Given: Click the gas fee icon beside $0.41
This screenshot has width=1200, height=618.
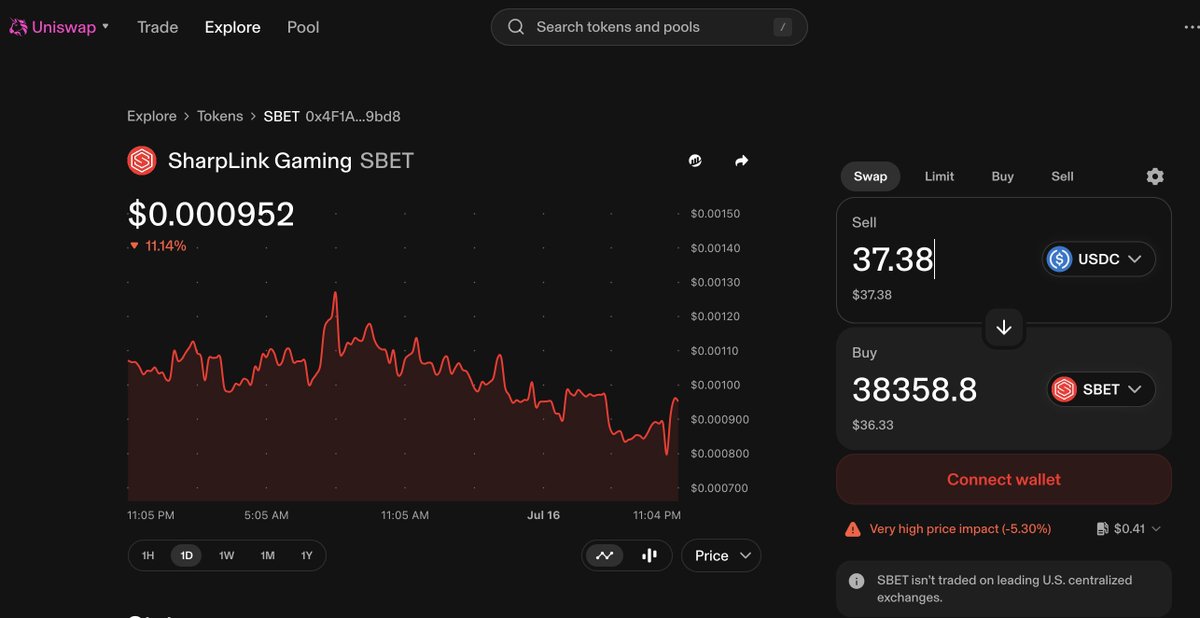Looking at the screenshot, I should [1101, 529].
